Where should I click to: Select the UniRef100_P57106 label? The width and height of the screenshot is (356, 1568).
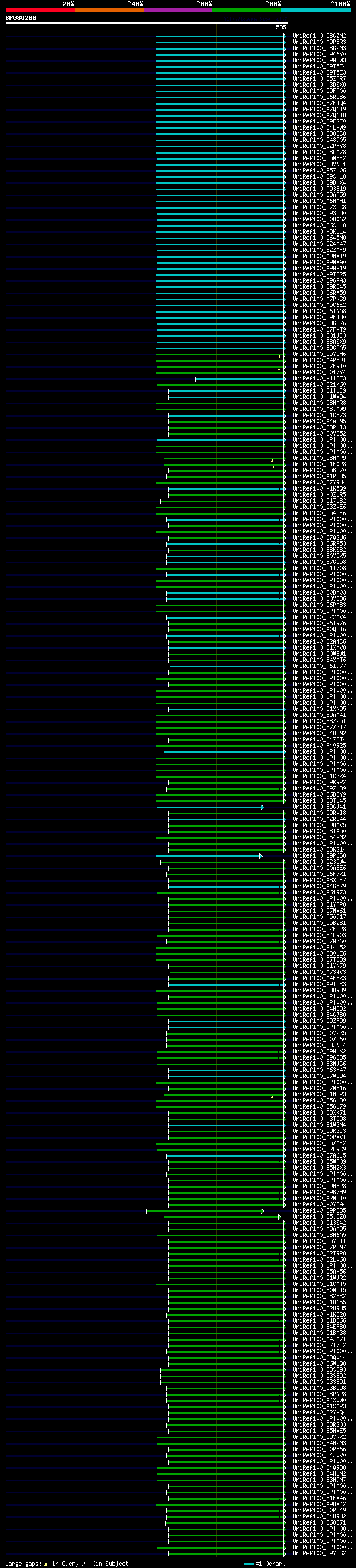tap(319, 170)
